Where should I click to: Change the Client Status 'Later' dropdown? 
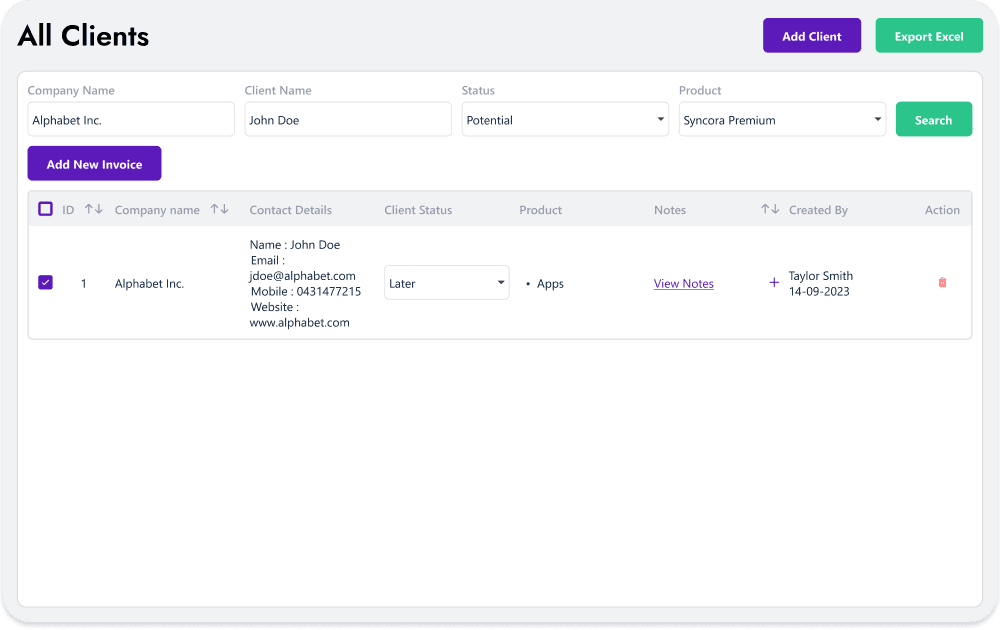(x=446, y=283)
